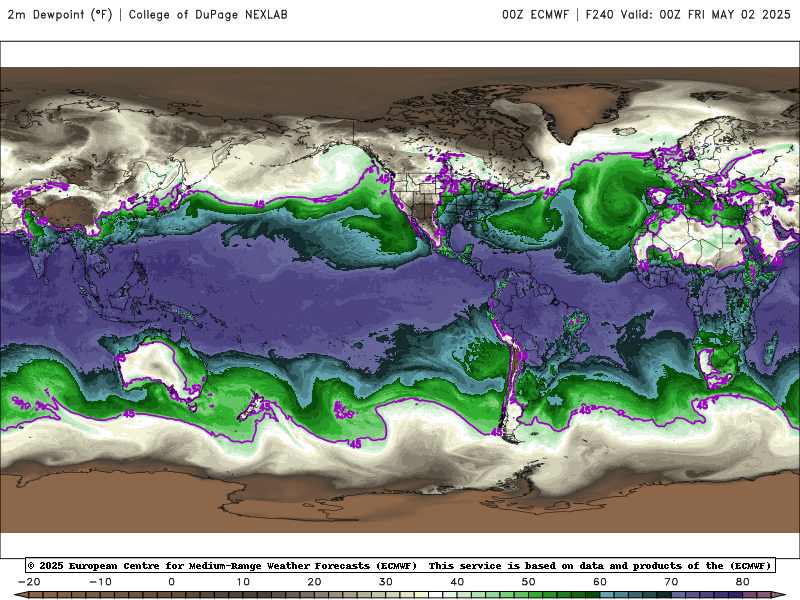Screen dimensions: 800x600
Task: Click the purple right end of the colorbar
Action: click(x=778, y=595)
